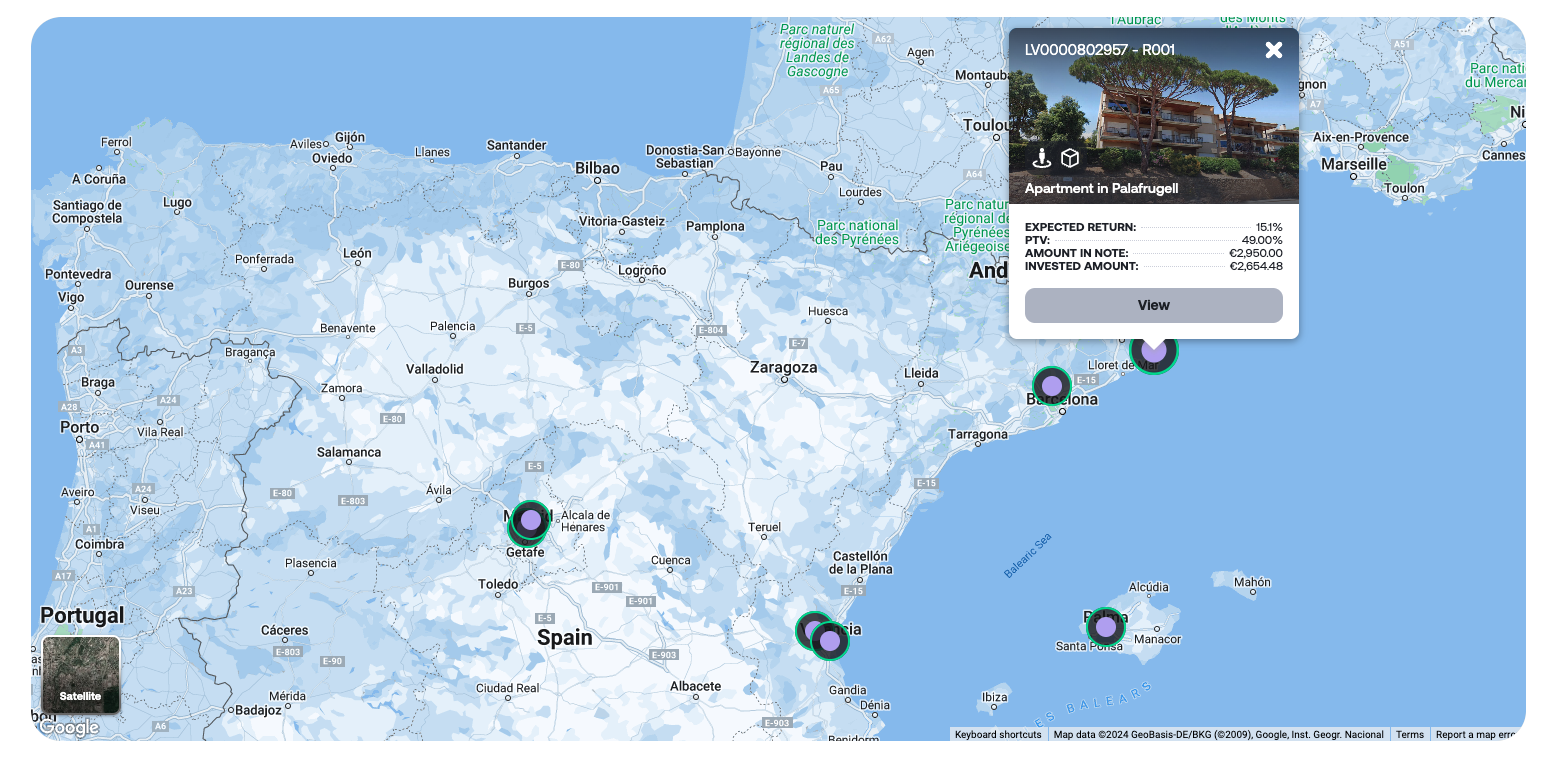Click the Tarragona city label
Image resolution: width=1564 pixels, height=761 pixels.
978,435
